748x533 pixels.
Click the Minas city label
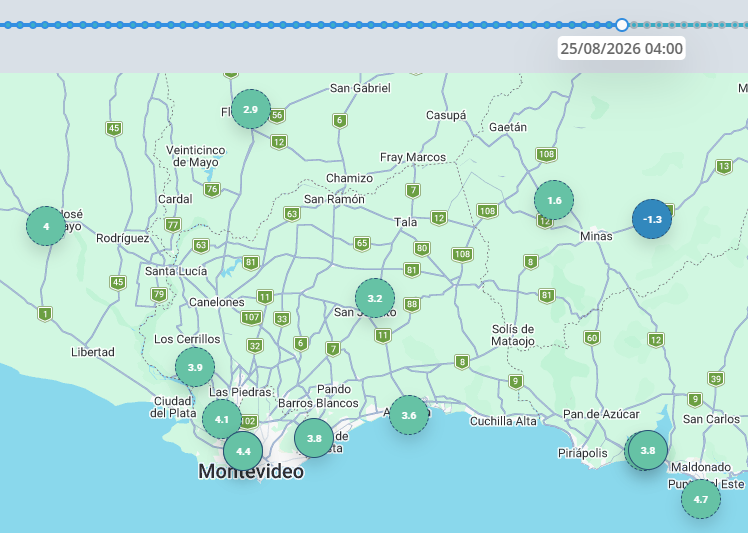[x=596, y=236]
